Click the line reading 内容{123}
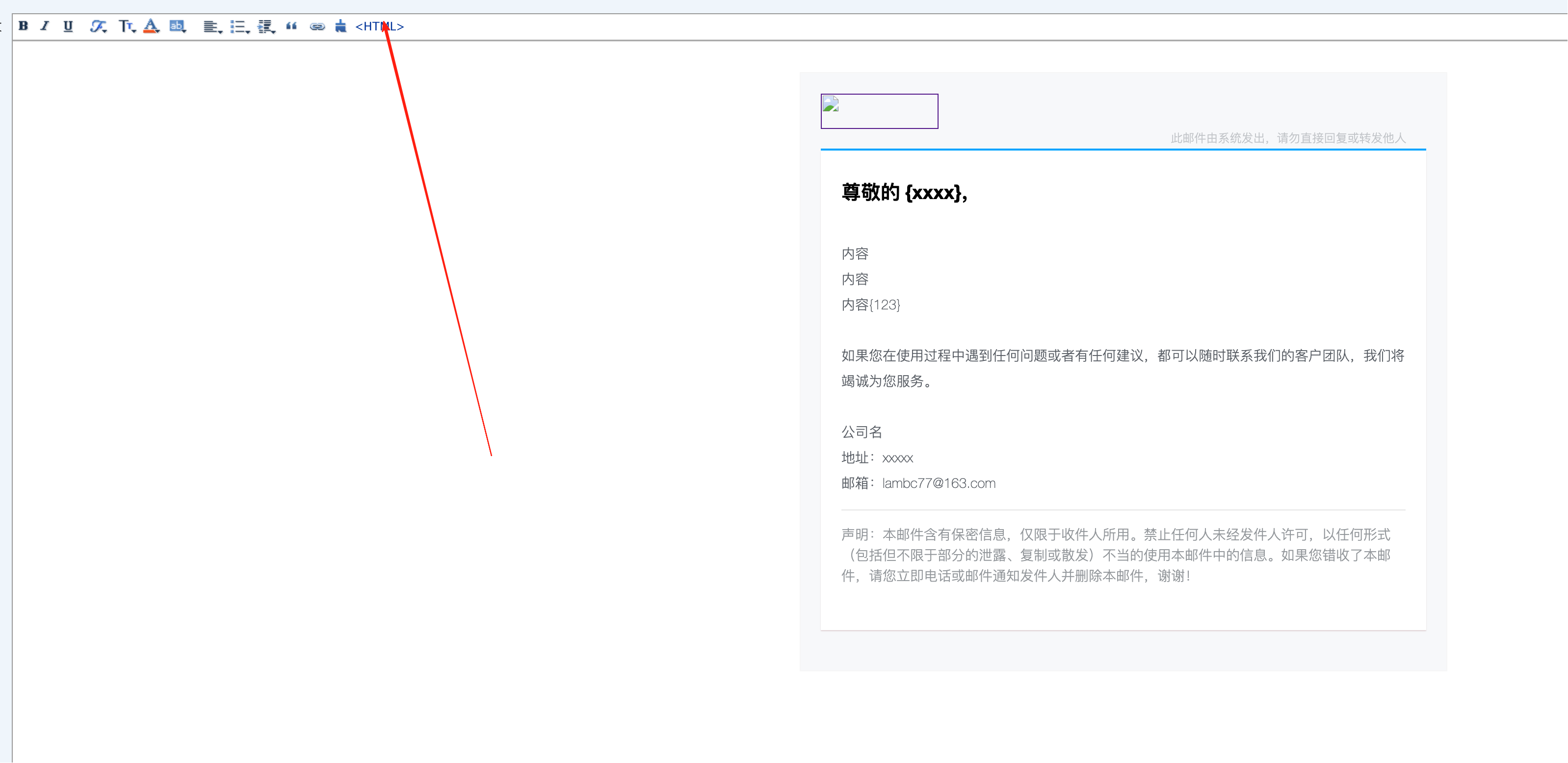Image resolution: width=1568 pixels, height=763 pixels. point(870,305)
